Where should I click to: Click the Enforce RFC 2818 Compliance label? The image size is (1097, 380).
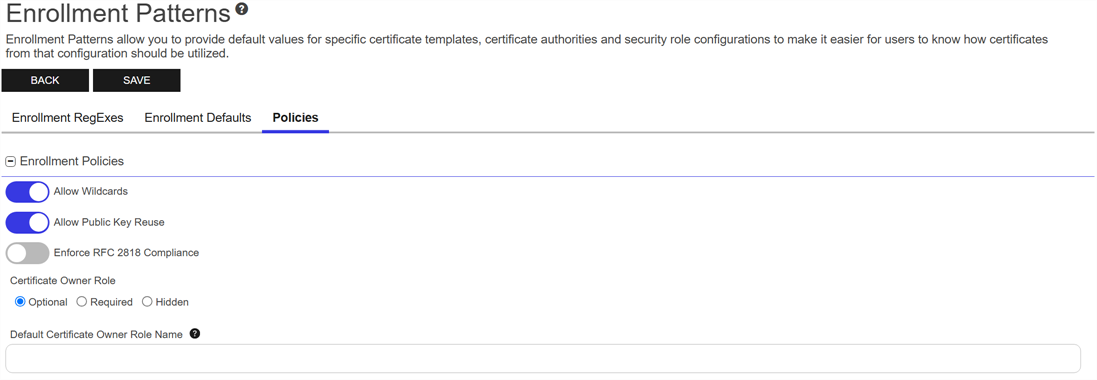[126, 253]
